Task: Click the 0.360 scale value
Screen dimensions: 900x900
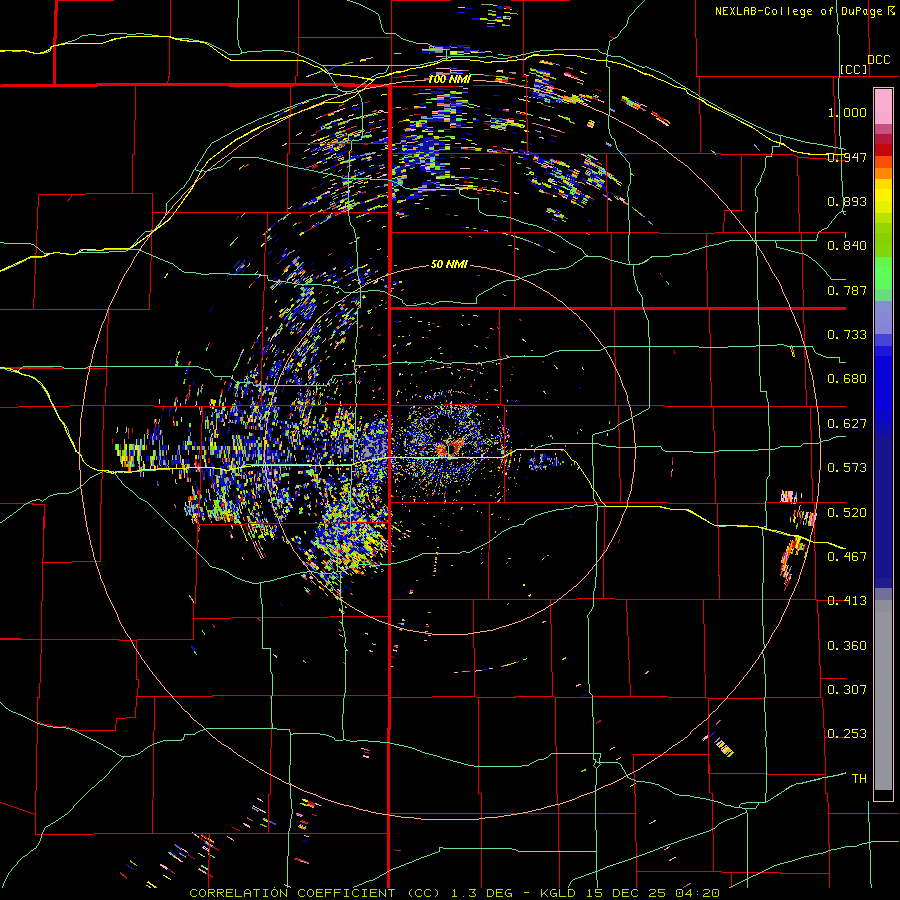Action: tap(847, 645)
